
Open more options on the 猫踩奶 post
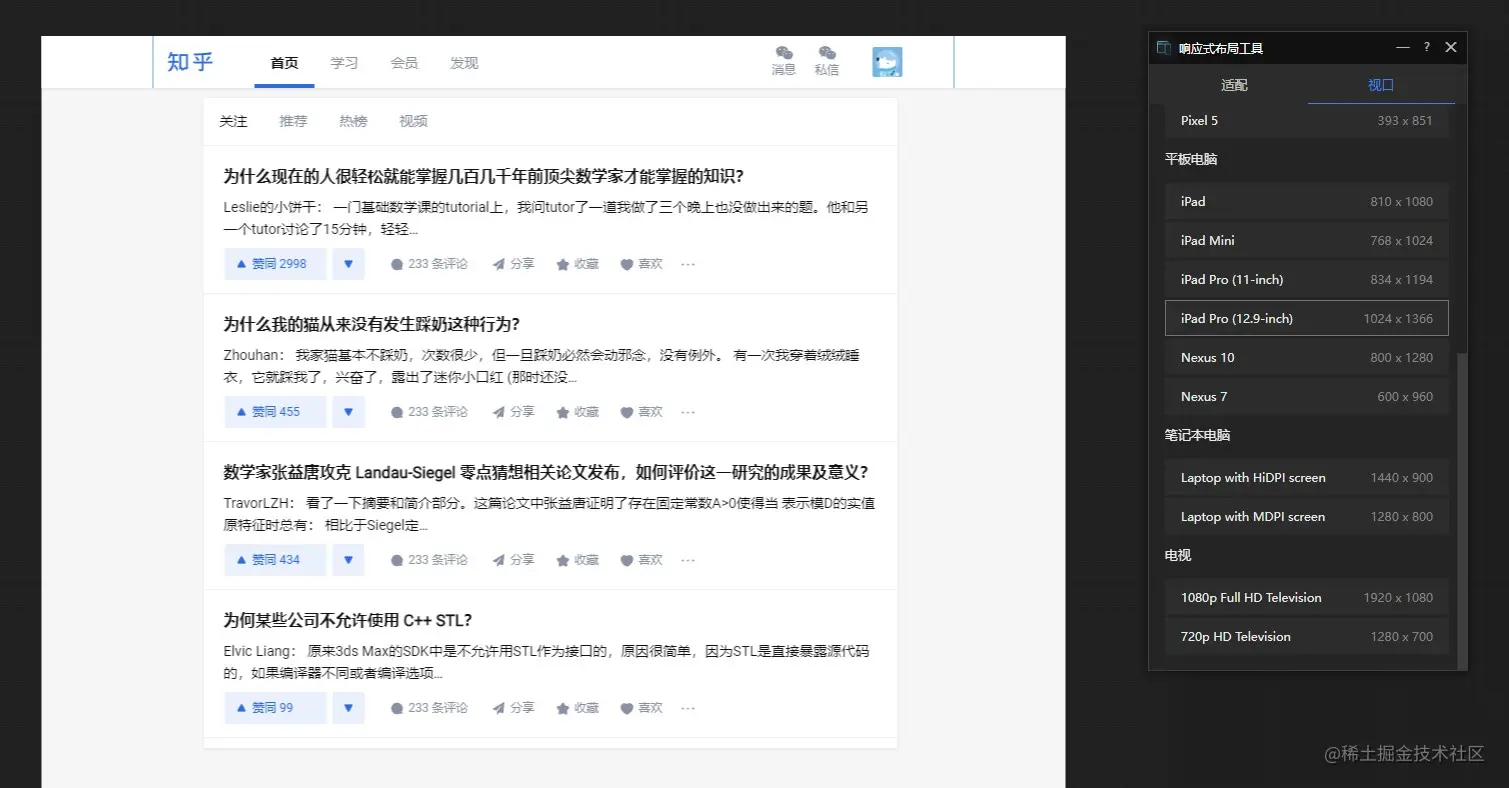pos(688,412)
